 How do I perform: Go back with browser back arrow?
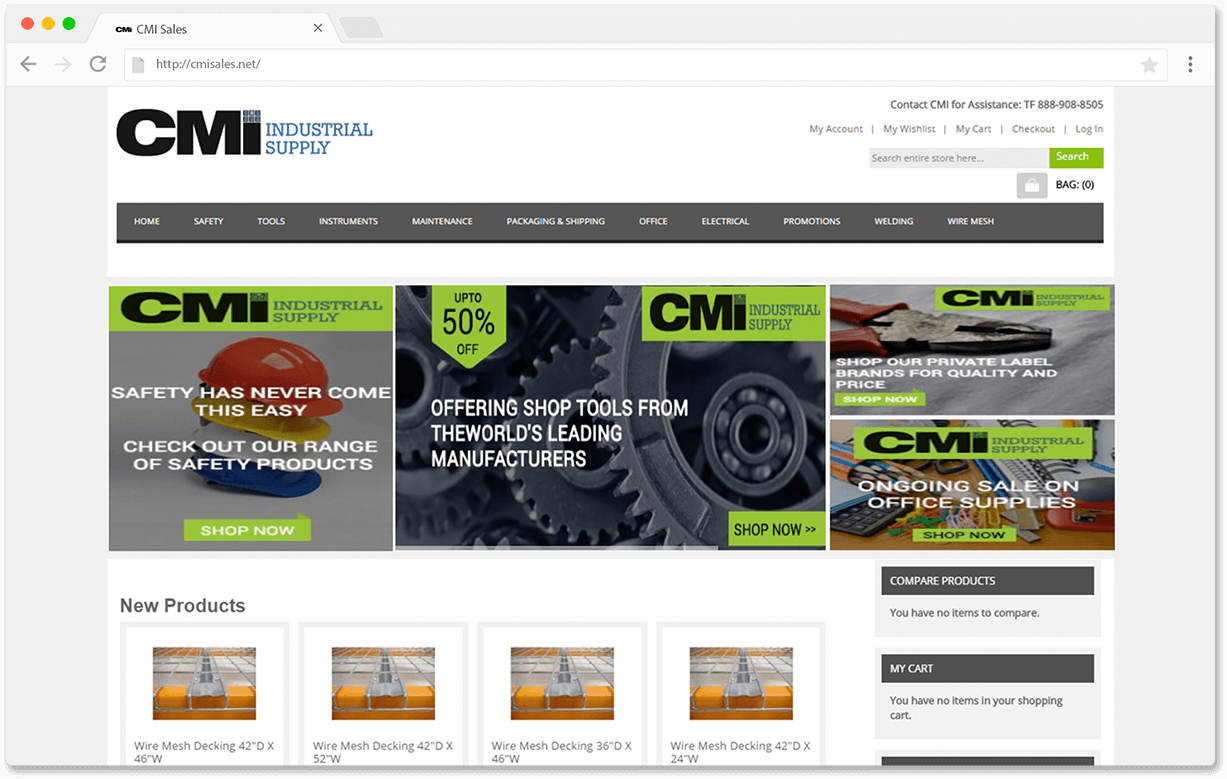point(28,64)
